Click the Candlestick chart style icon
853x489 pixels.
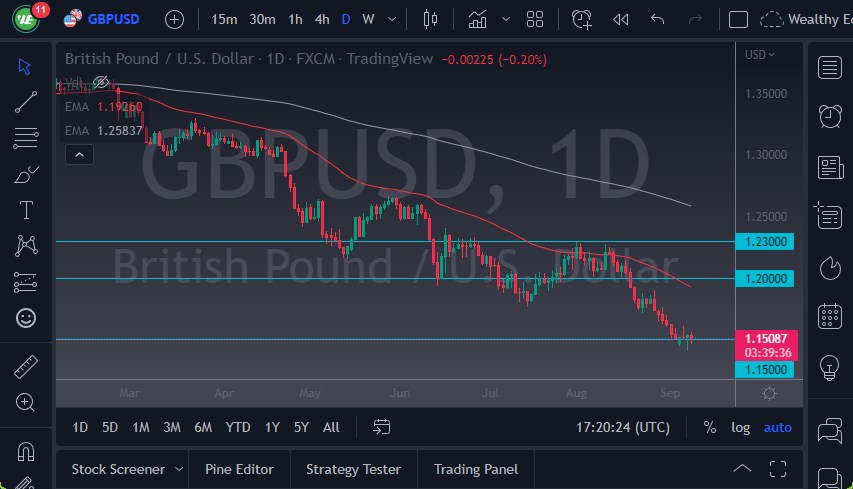[x=431, y=19]
